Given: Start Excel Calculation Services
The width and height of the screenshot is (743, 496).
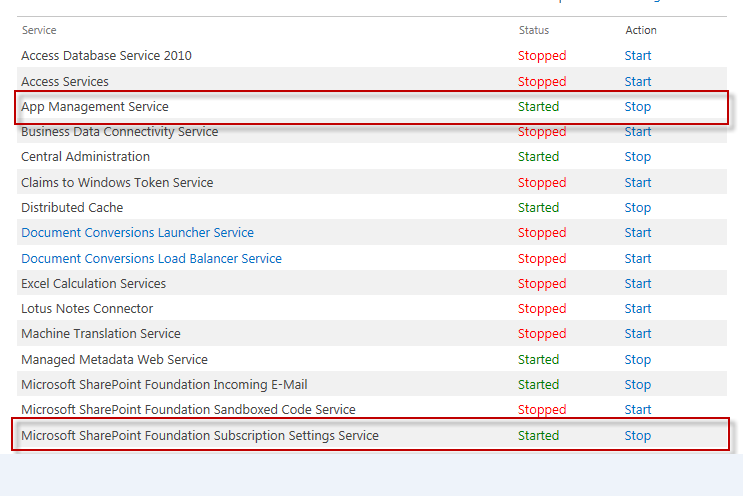Looking at the screenshot, I should tap(638, 283).
